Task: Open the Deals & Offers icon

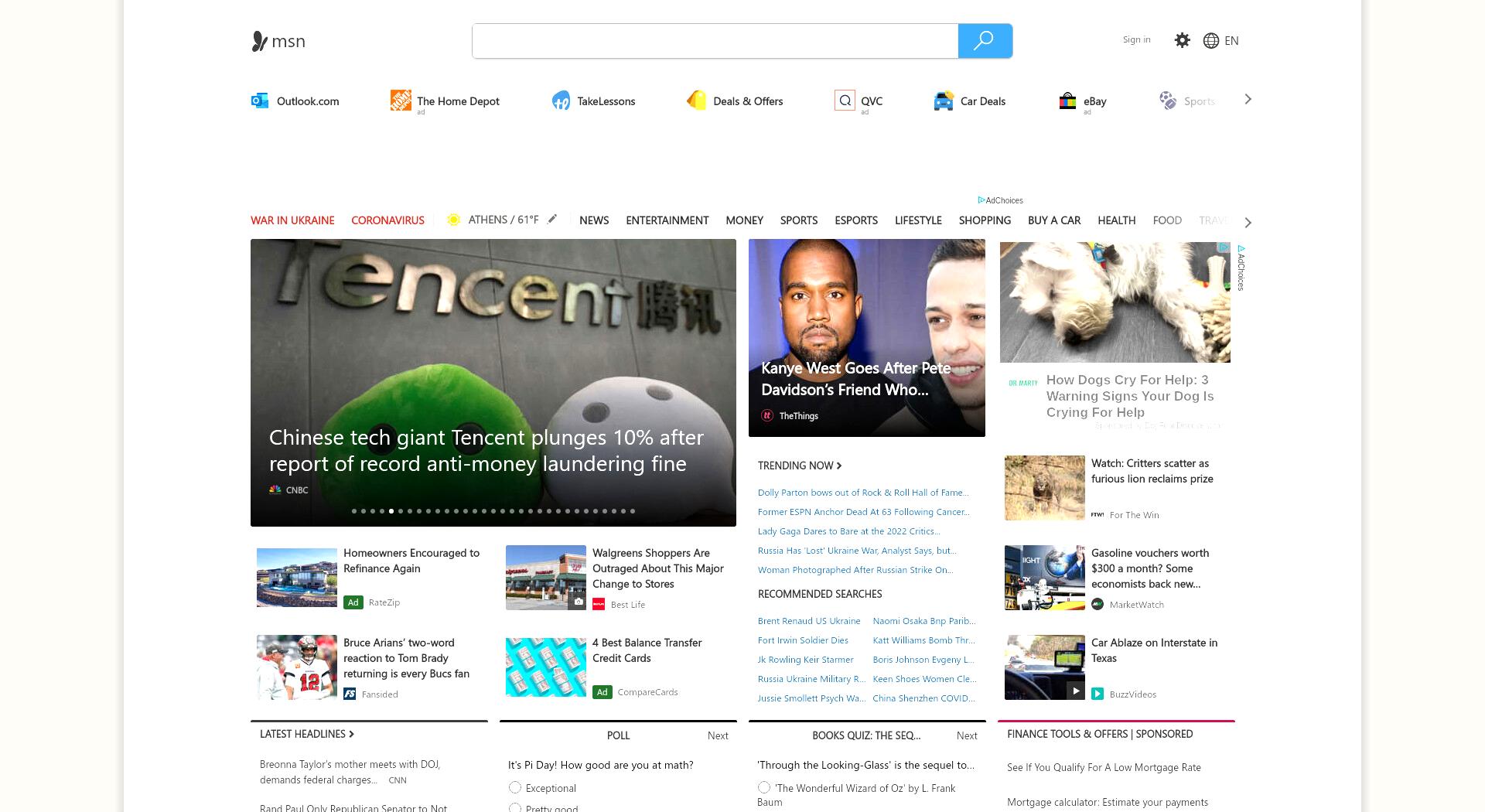Action: coord(696,101)
